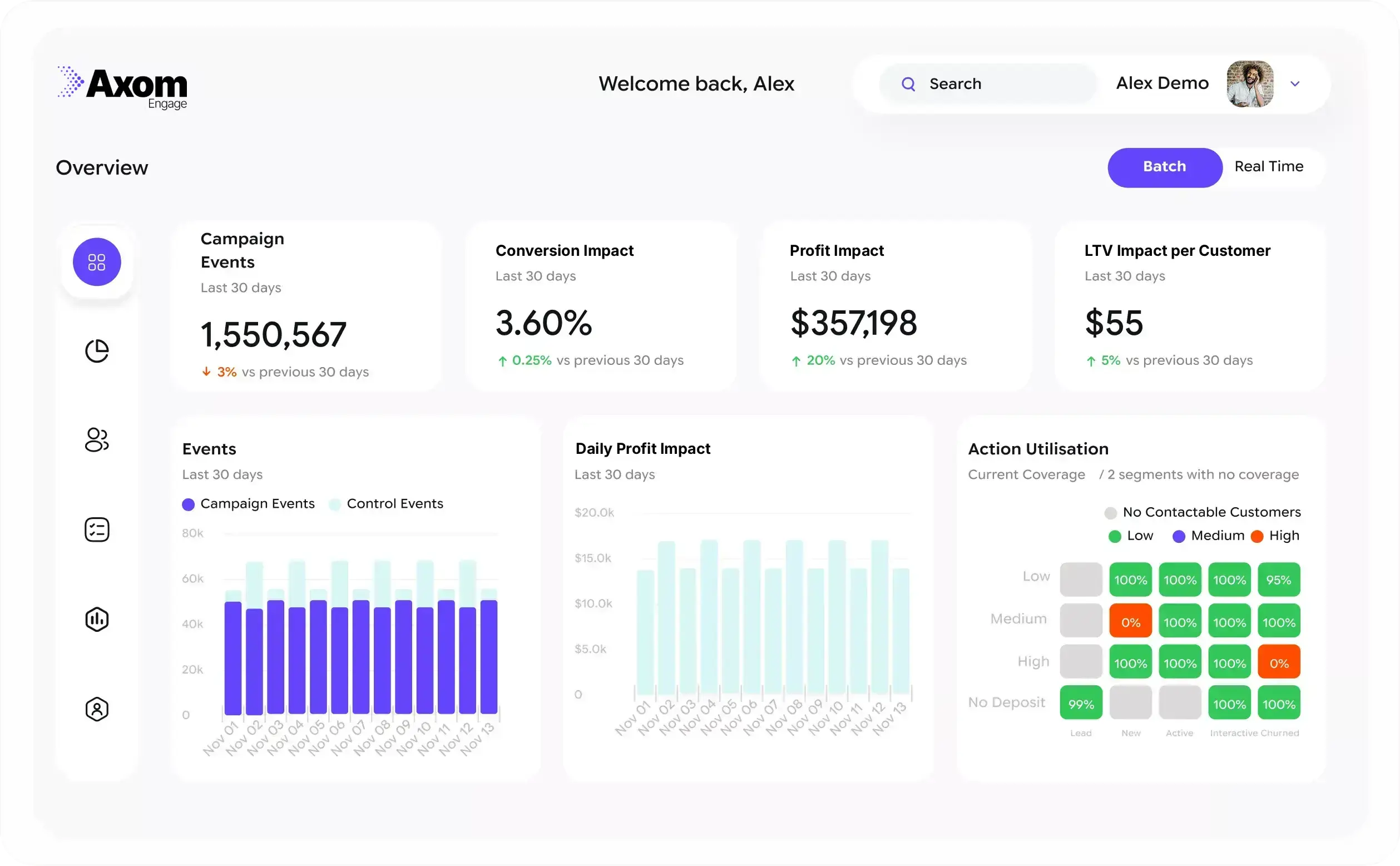Open the dashboard grid icon in sidebar

click(97, 262)
